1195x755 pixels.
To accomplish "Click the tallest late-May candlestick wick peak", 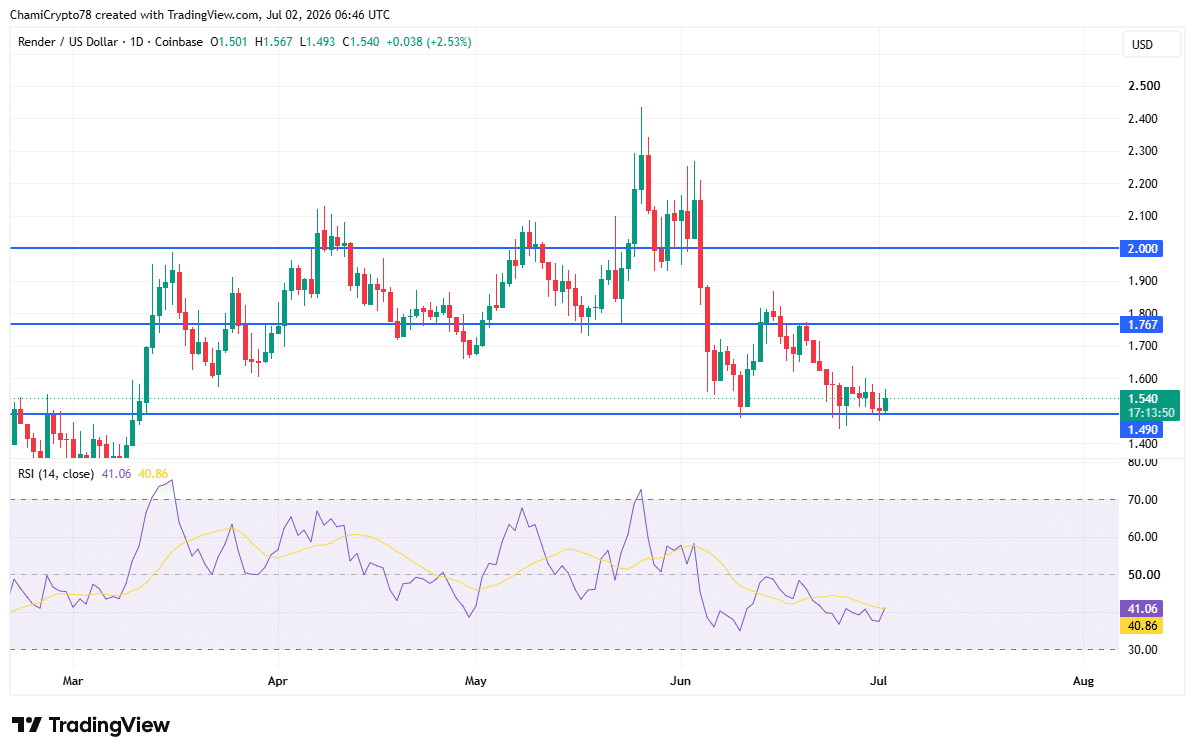I will tap(641, 108).
